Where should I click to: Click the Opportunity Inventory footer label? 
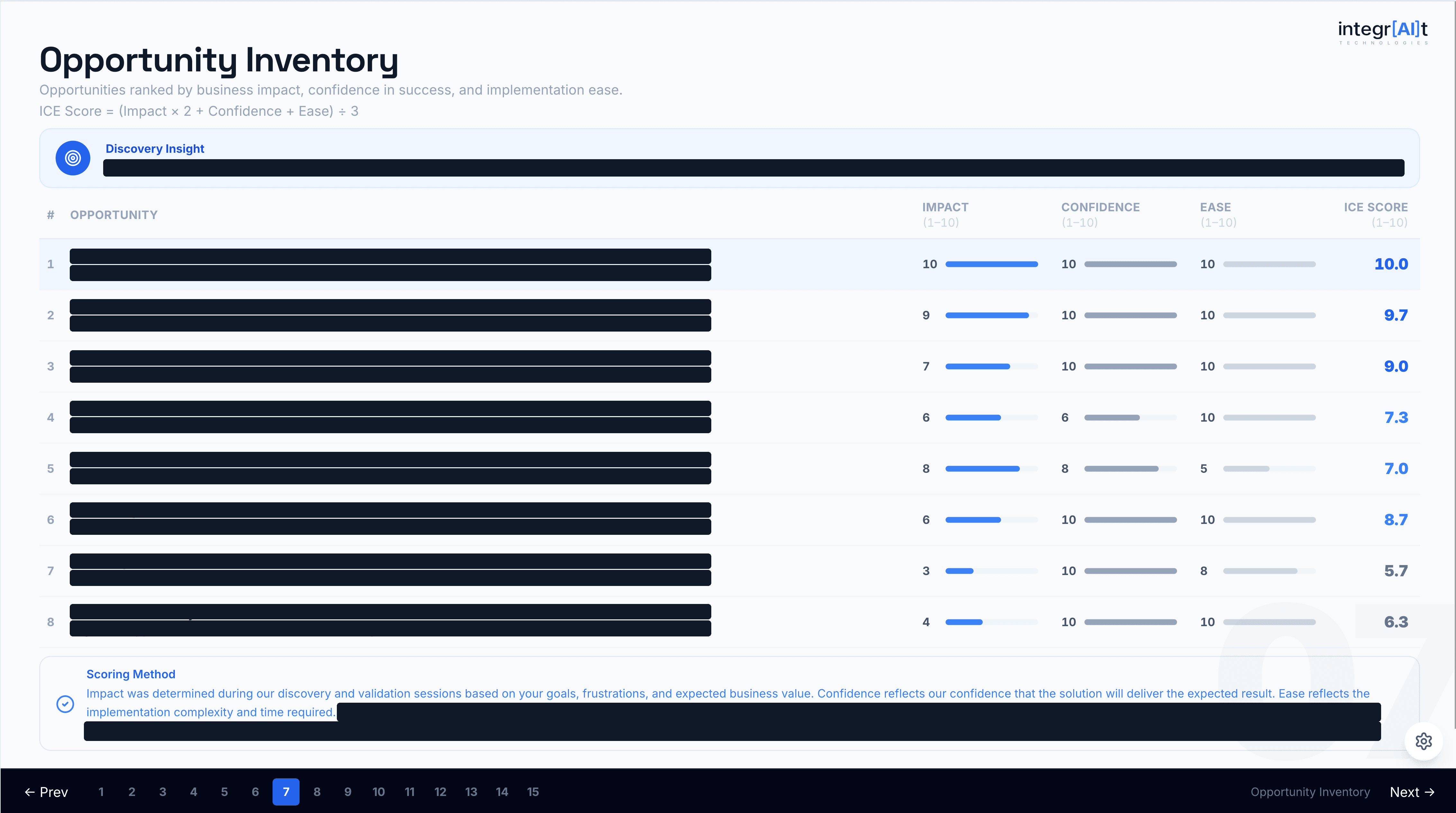point(1310,791)
